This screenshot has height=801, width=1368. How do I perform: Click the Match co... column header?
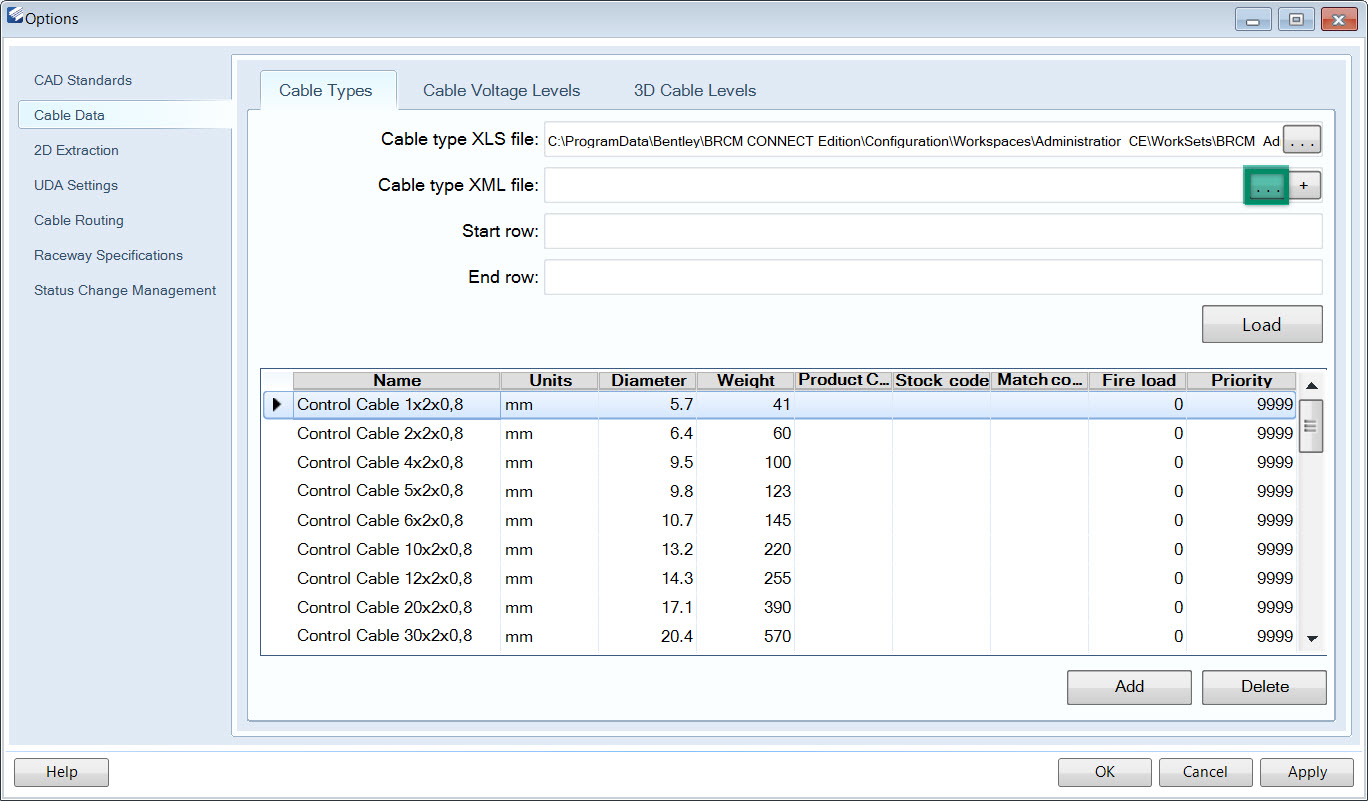[1039, 380]
